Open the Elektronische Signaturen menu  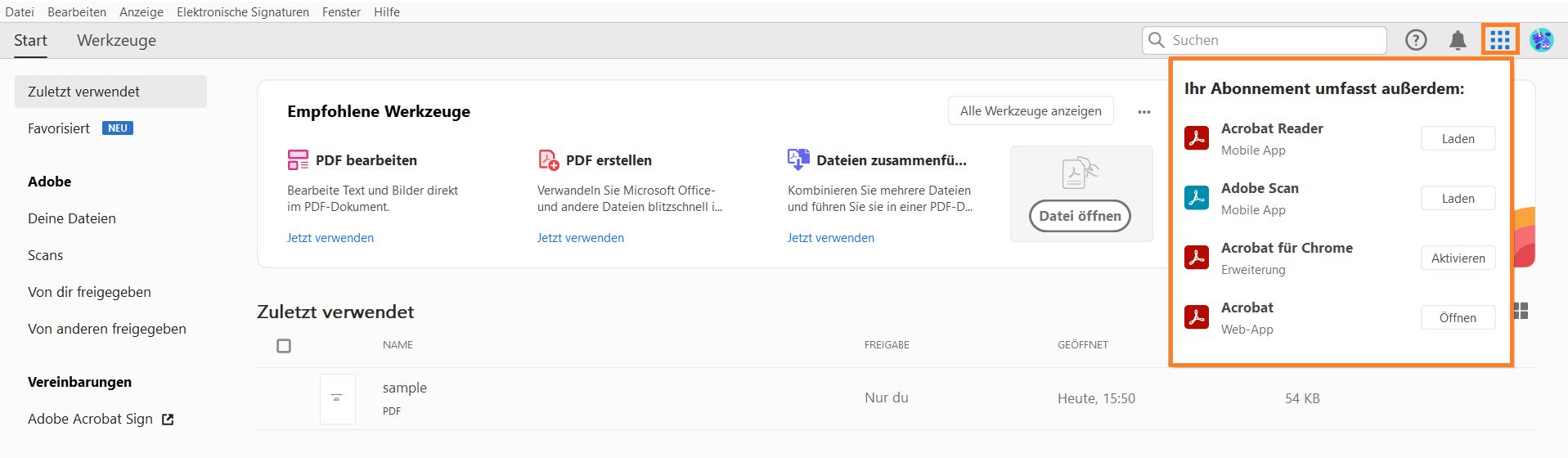point(243,11)
